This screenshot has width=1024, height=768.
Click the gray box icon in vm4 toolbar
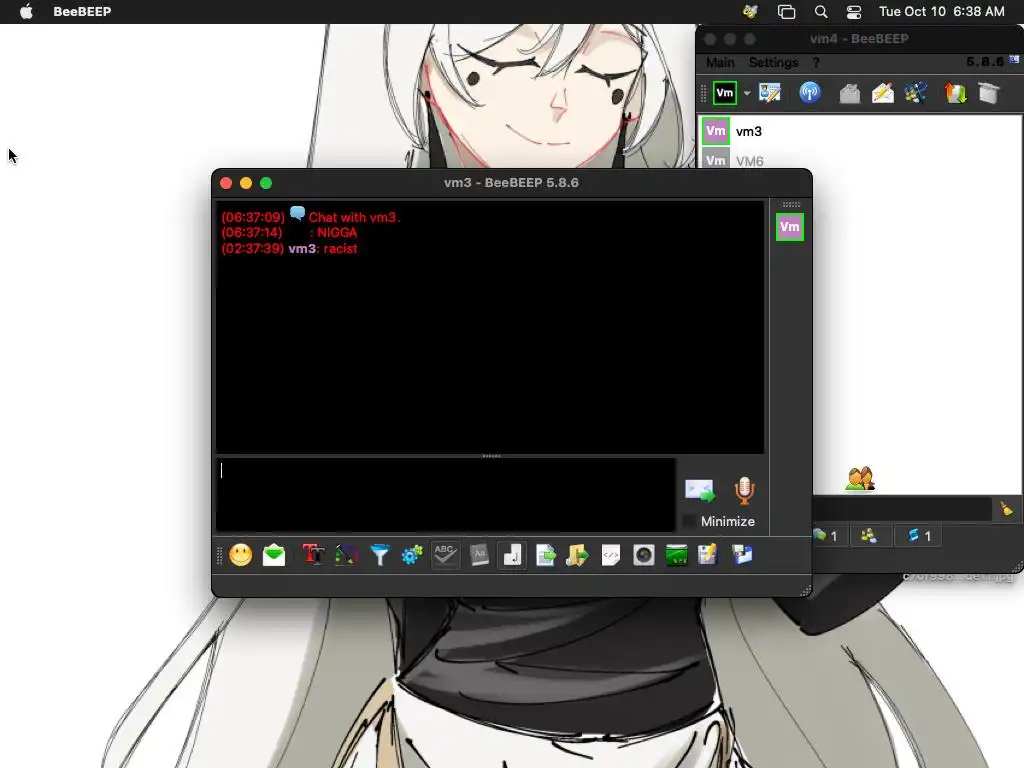989,93
